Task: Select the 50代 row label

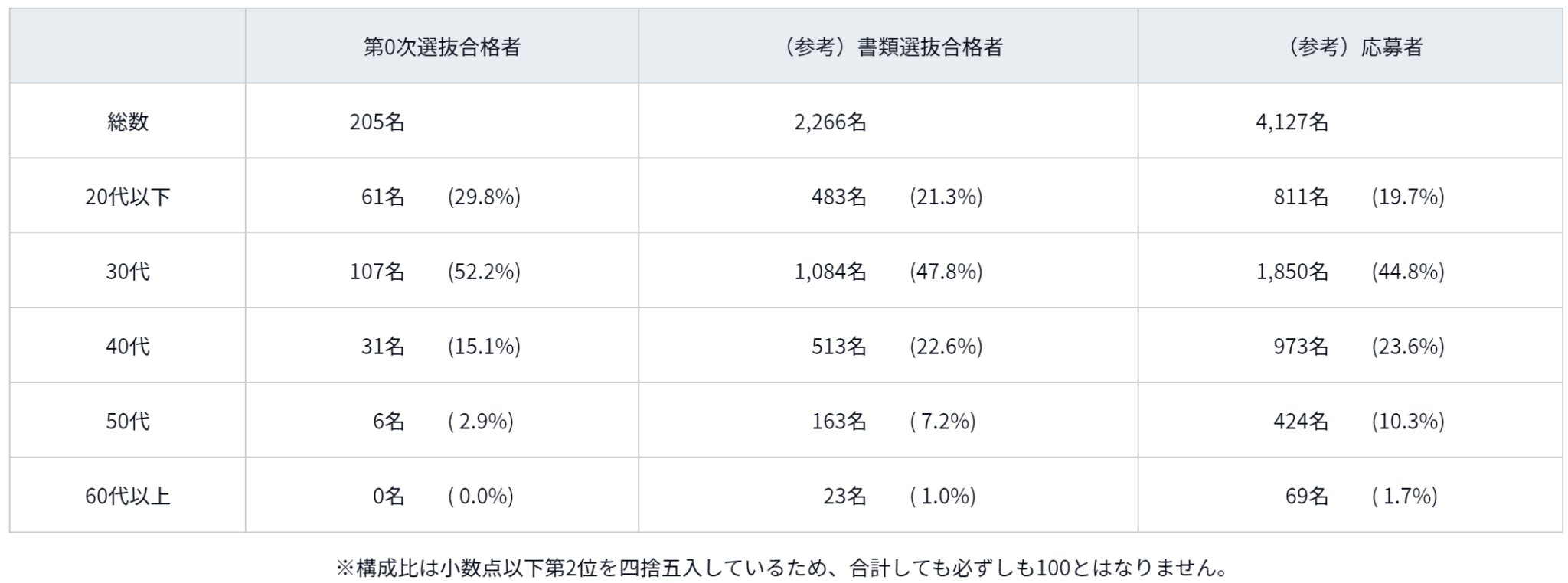Action: pos(127,422)
